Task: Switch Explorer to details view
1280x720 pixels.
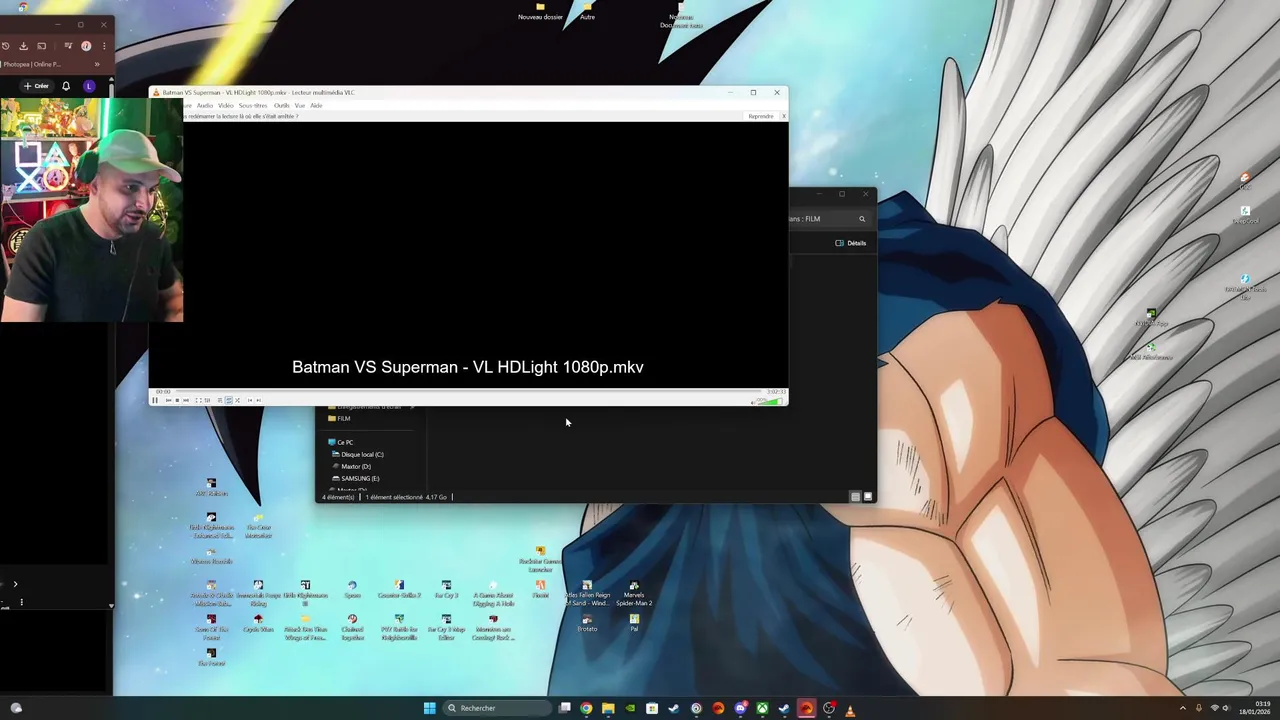Action: pyautogui.click(x=855, y=497)
